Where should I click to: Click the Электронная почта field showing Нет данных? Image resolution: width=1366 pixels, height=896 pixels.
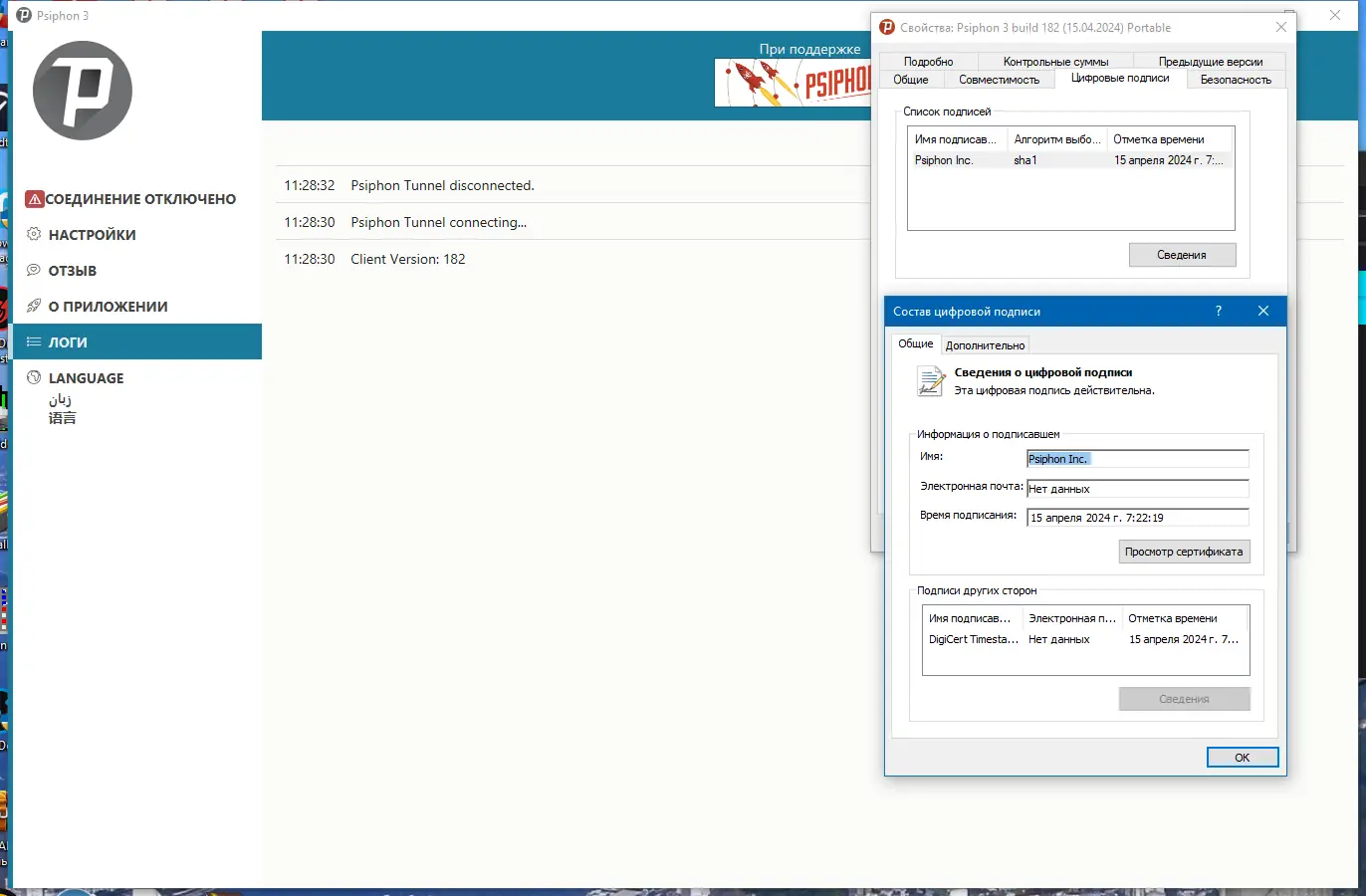(x=1138, y=489)
